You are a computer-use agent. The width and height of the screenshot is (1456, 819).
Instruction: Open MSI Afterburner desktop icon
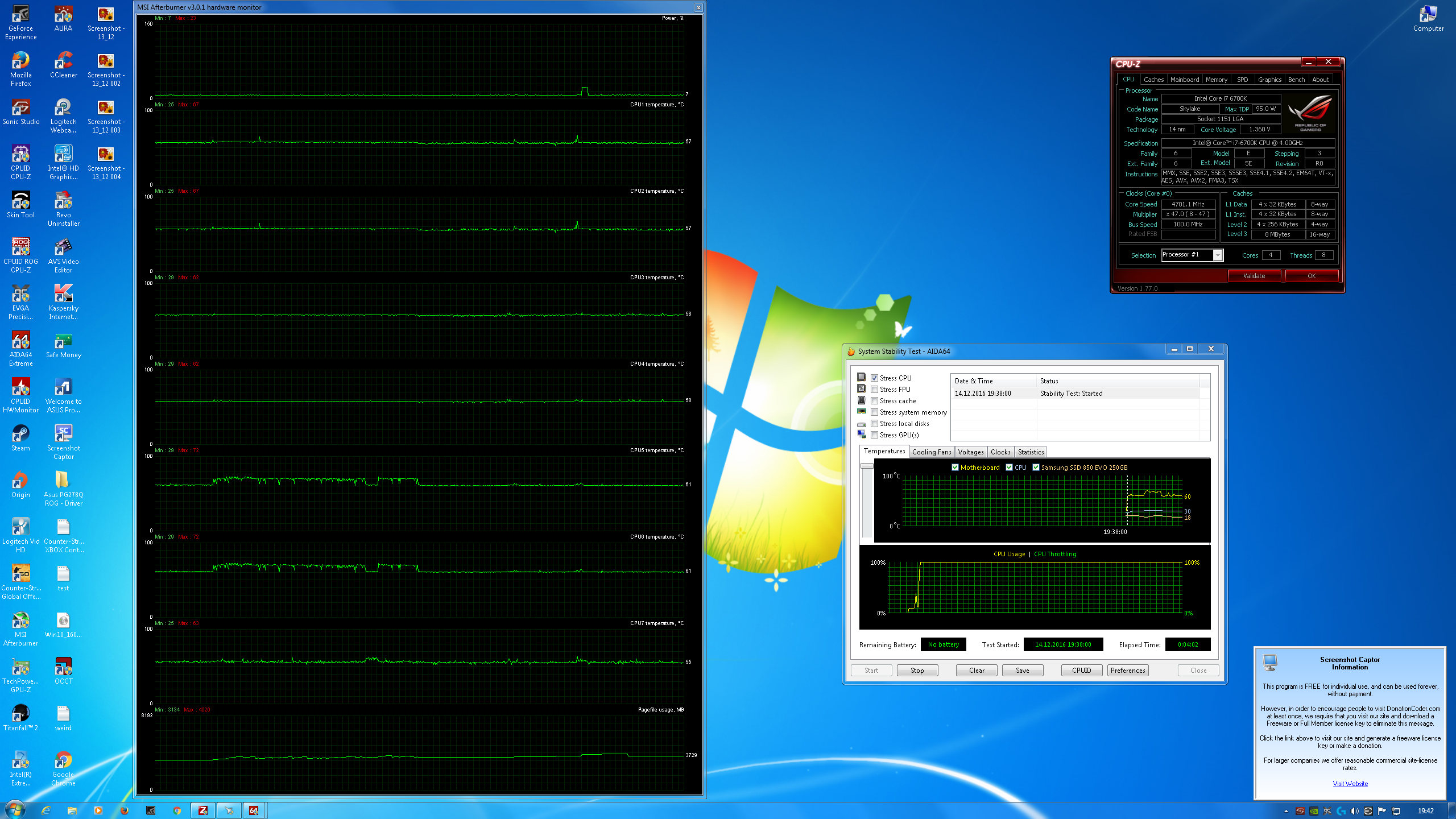[x=20, y=628]
